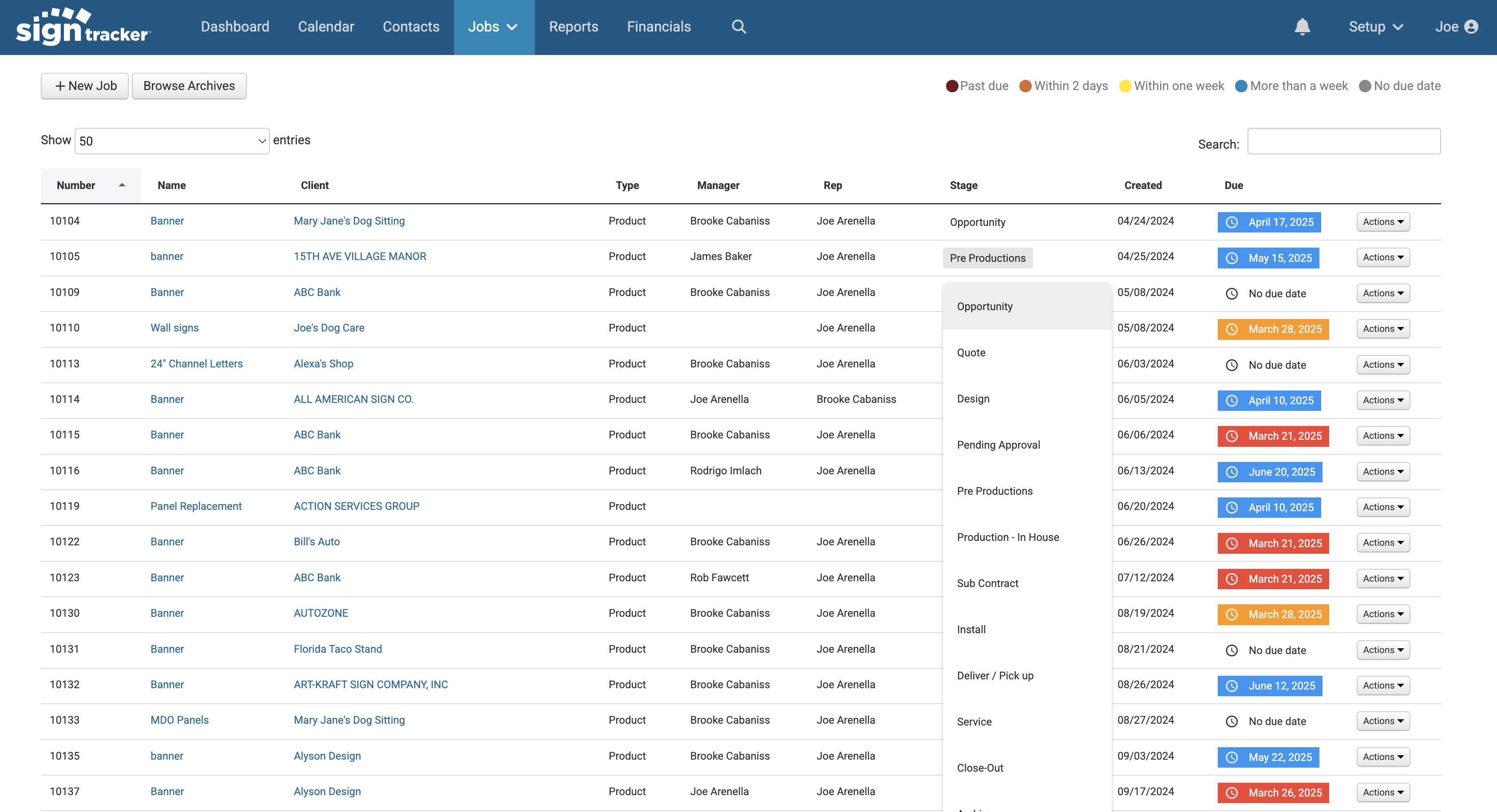
Task: Open the Show entries dropdown
Action: pyautogui.click(x=172, y=141)
